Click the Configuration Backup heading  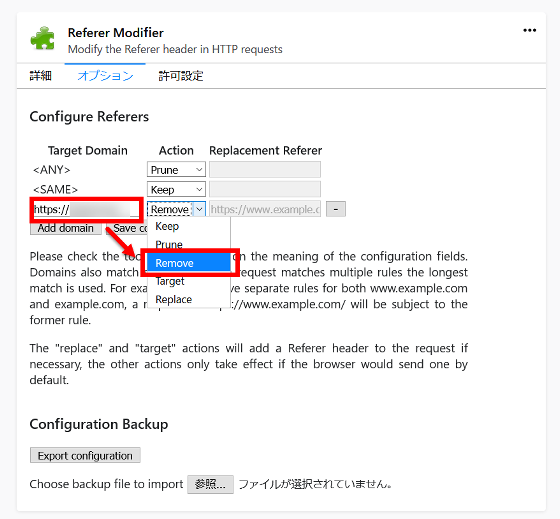click(x=99, y=424)
